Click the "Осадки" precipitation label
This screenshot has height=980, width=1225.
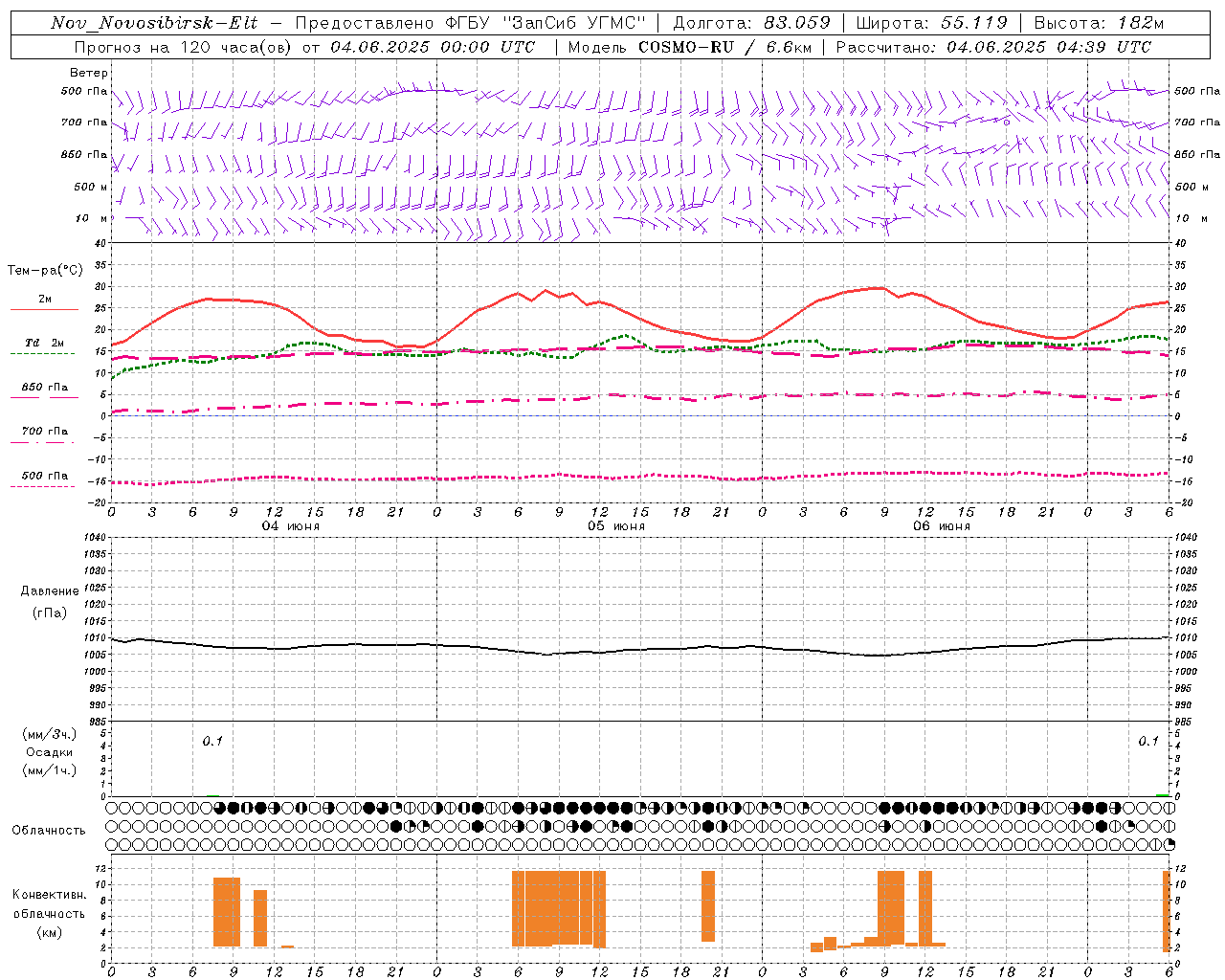click(50, 752)
